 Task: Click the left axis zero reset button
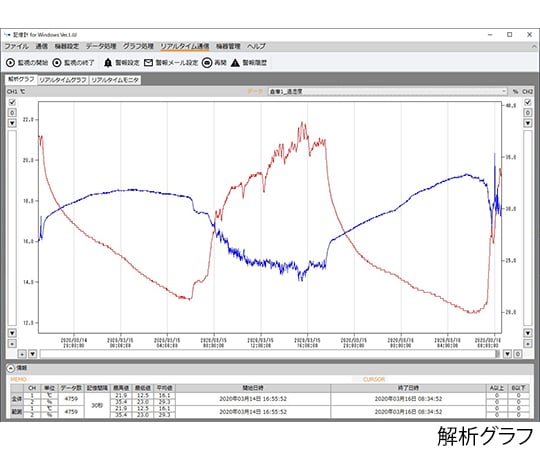(12, 113)
